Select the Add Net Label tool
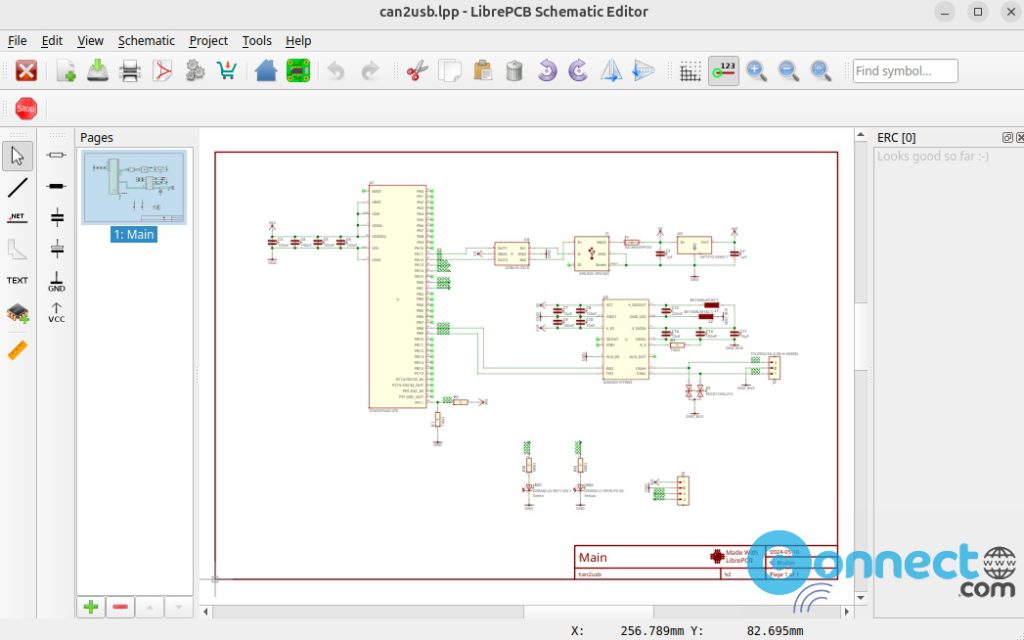Viewport: 1024px width, 640px height. tap(18, 217)
